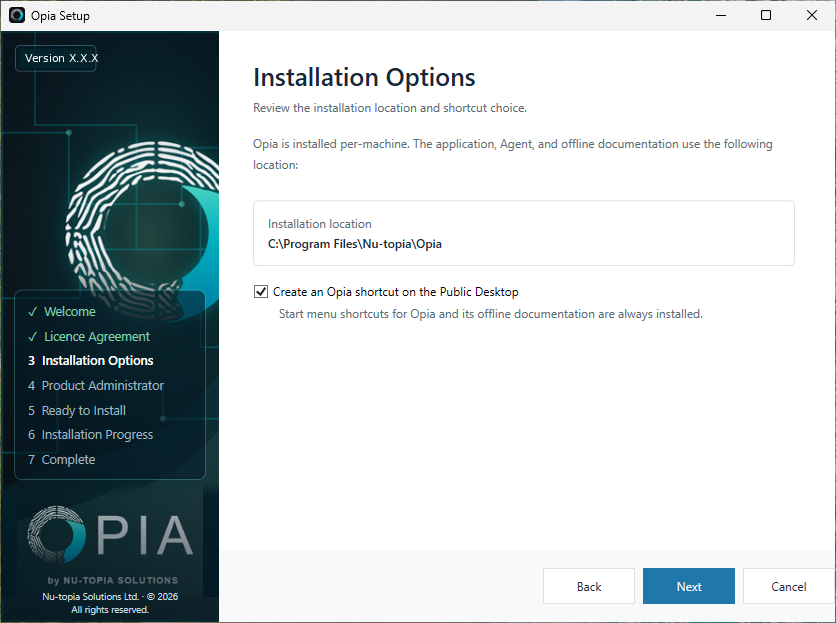
Task: Select step 3 Installation Options in the sidebar
Action: pyautogui.click(x=91, y=361)
